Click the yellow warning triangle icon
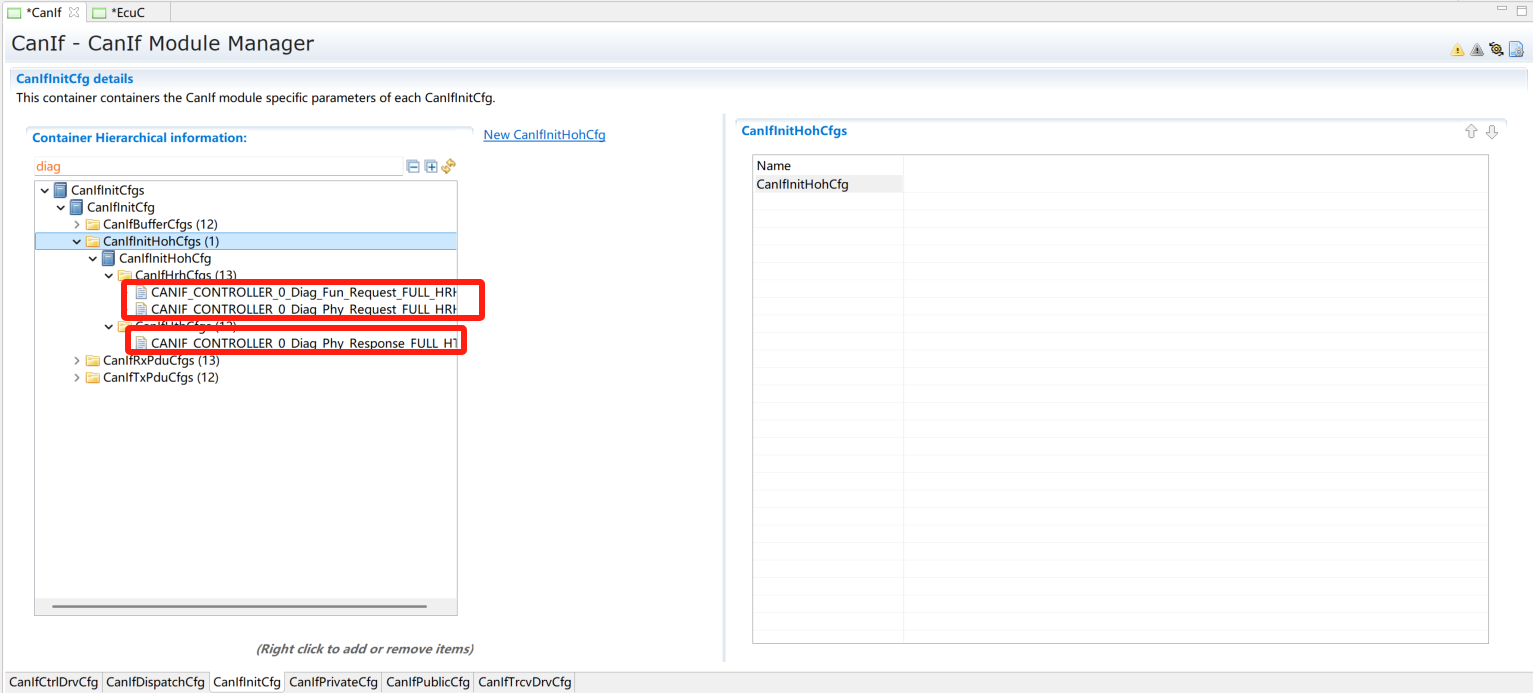1533x693 pixels. [x=1457, y=50]
